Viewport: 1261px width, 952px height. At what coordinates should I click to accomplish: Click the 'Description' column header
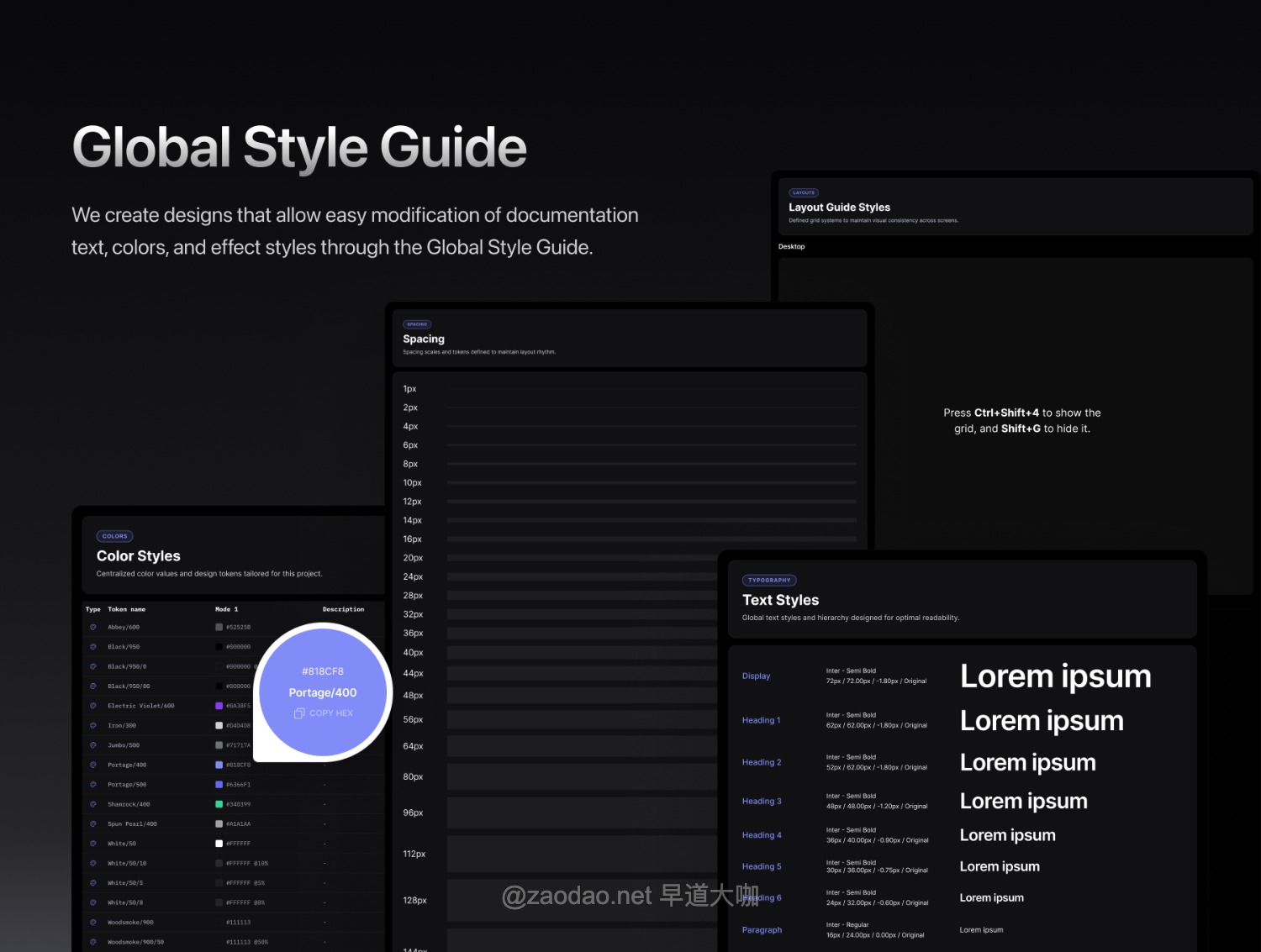(x=344, y=609)
